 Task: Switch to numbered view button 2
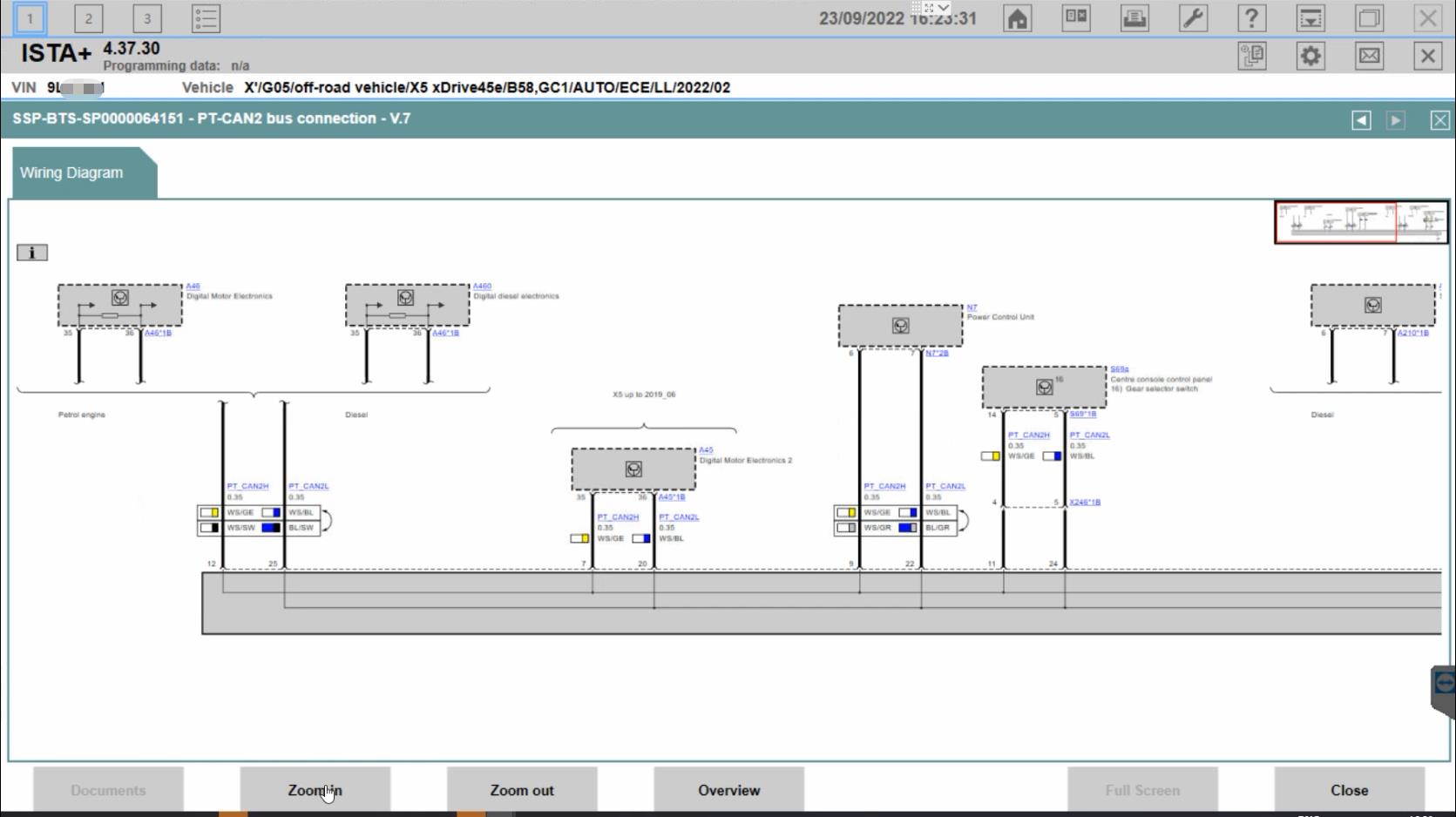coord(88,18)
